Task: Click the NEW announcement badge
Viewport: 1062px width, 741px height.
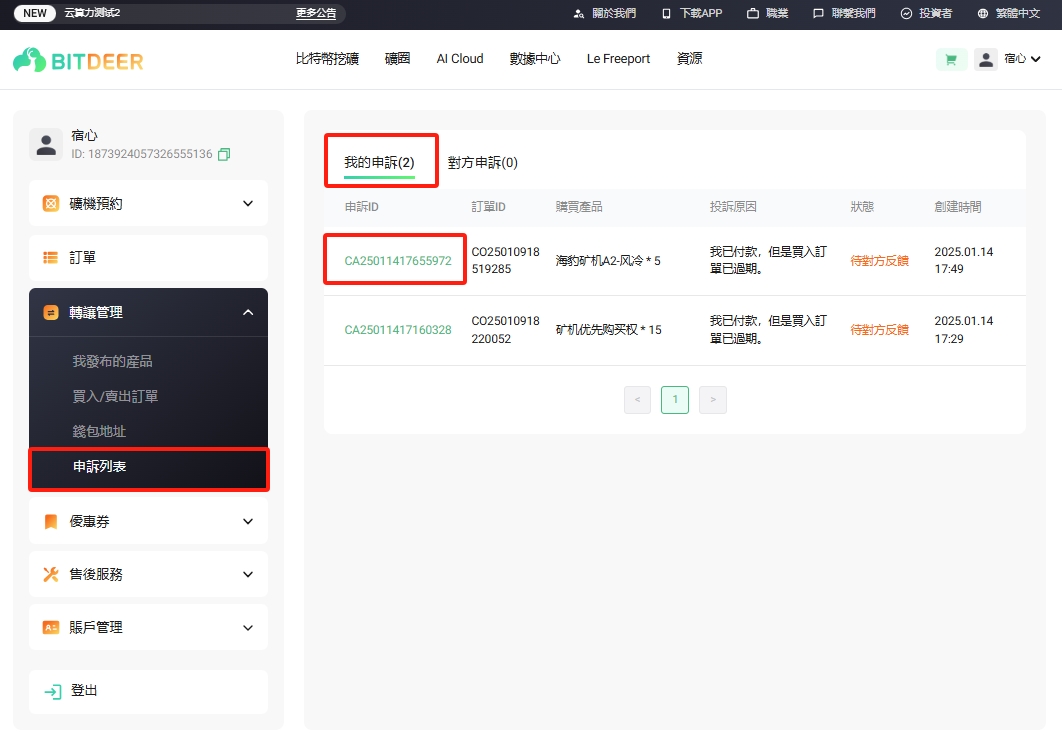Action: 35,14
